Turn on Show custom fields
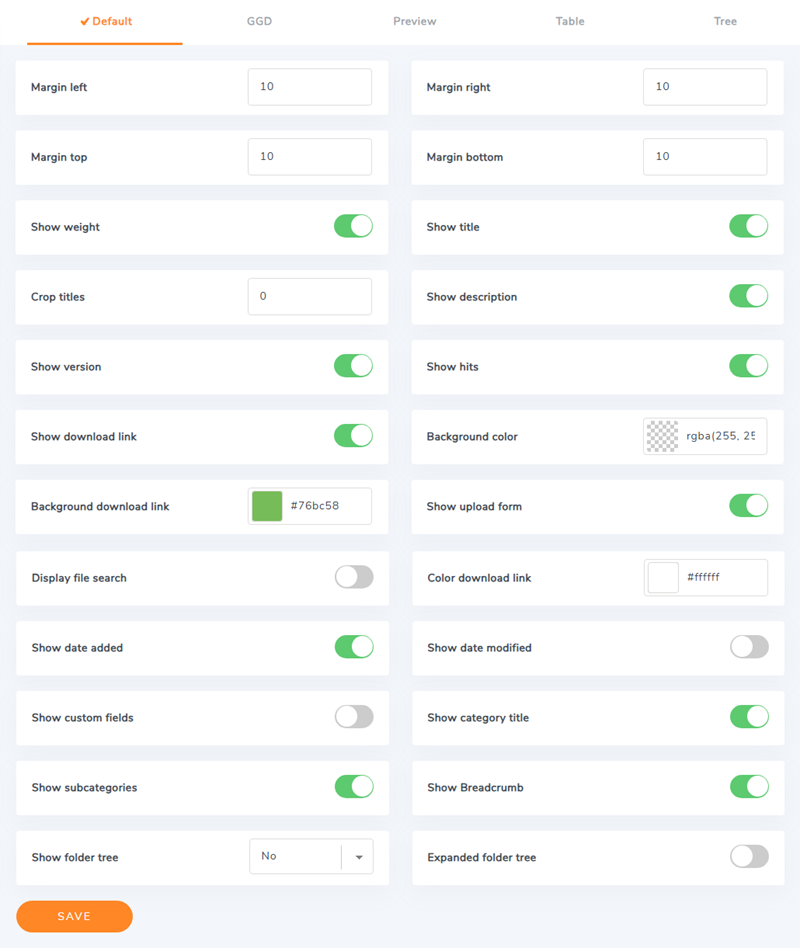Viewport: 800px width, 948px height. tap(353, 717)
